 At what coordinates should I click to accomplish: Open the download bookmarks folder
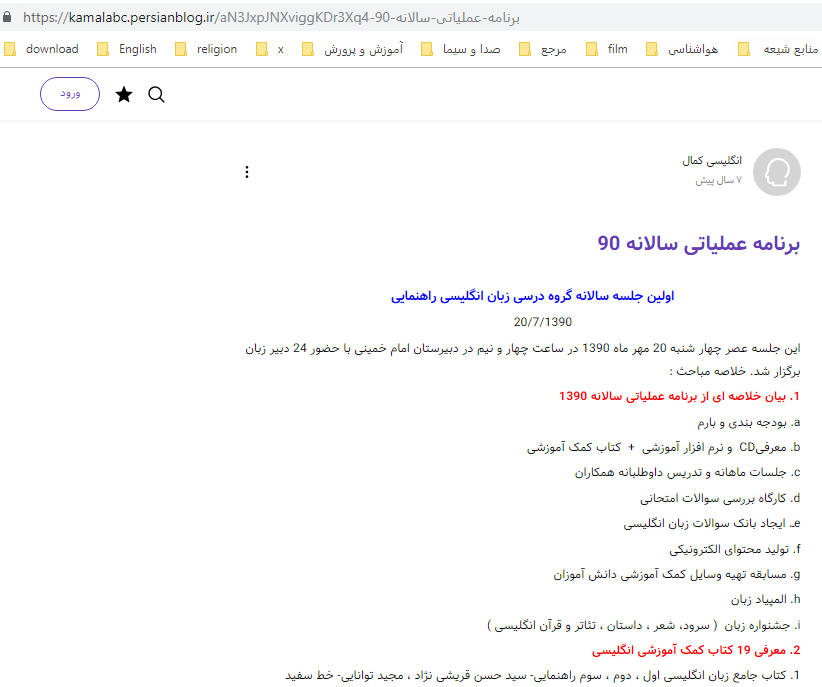(x=41, y=49)
